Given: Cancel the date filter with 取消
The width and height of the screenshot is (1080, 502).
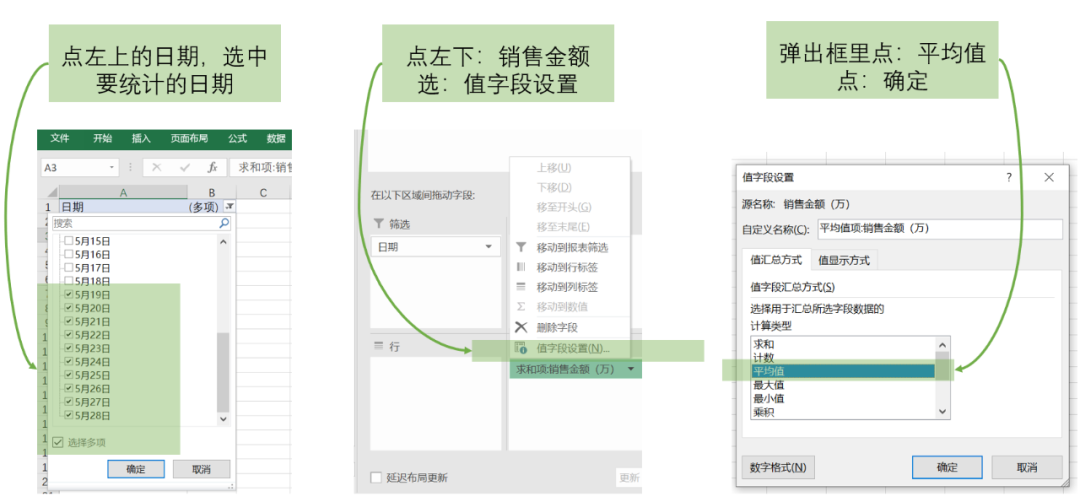Looking at the screenshot, I should [201, 469].
